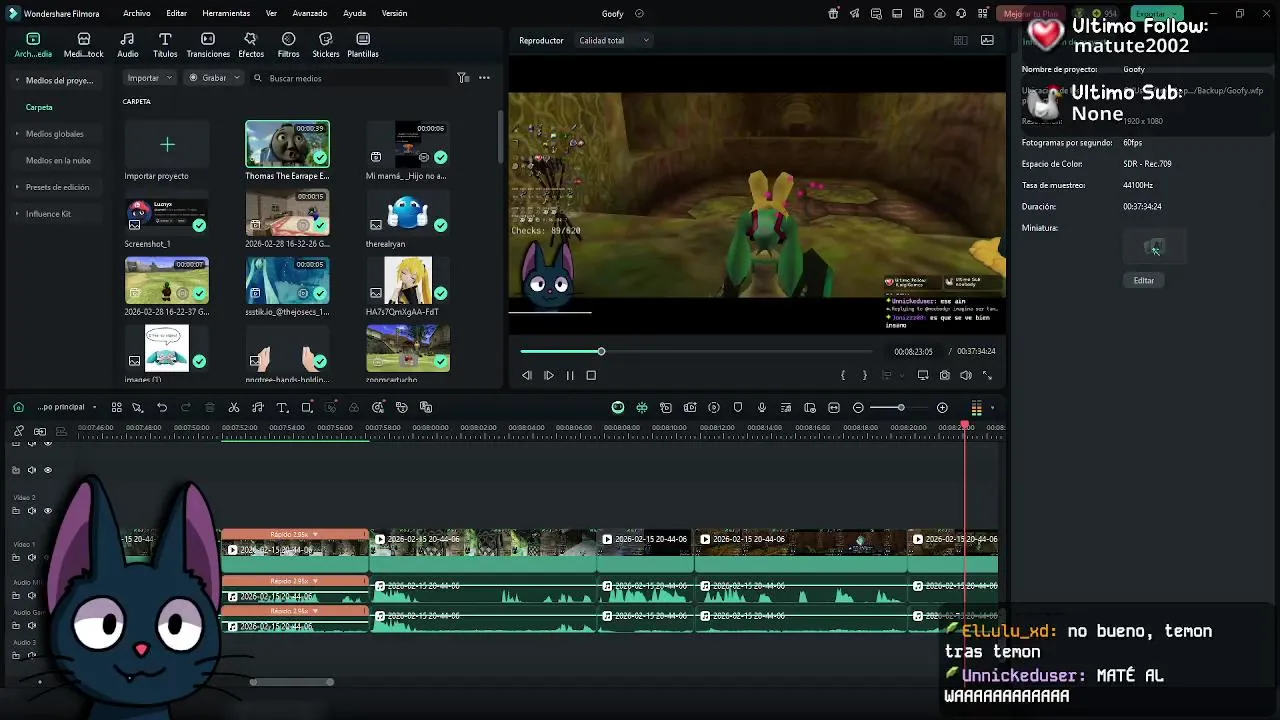Expand Presets de edición
The image size is (1280, 720).
pos(57,187)
